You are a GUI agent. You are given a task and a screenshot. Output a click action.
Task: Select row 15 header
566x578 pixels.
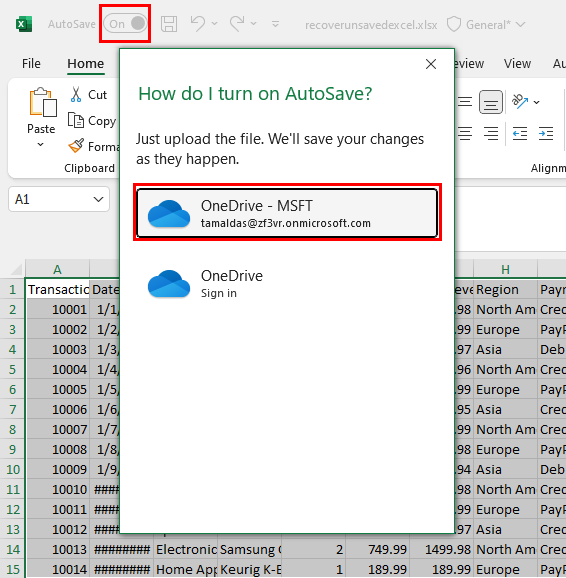pyautogui.click(x=12, y=569)
